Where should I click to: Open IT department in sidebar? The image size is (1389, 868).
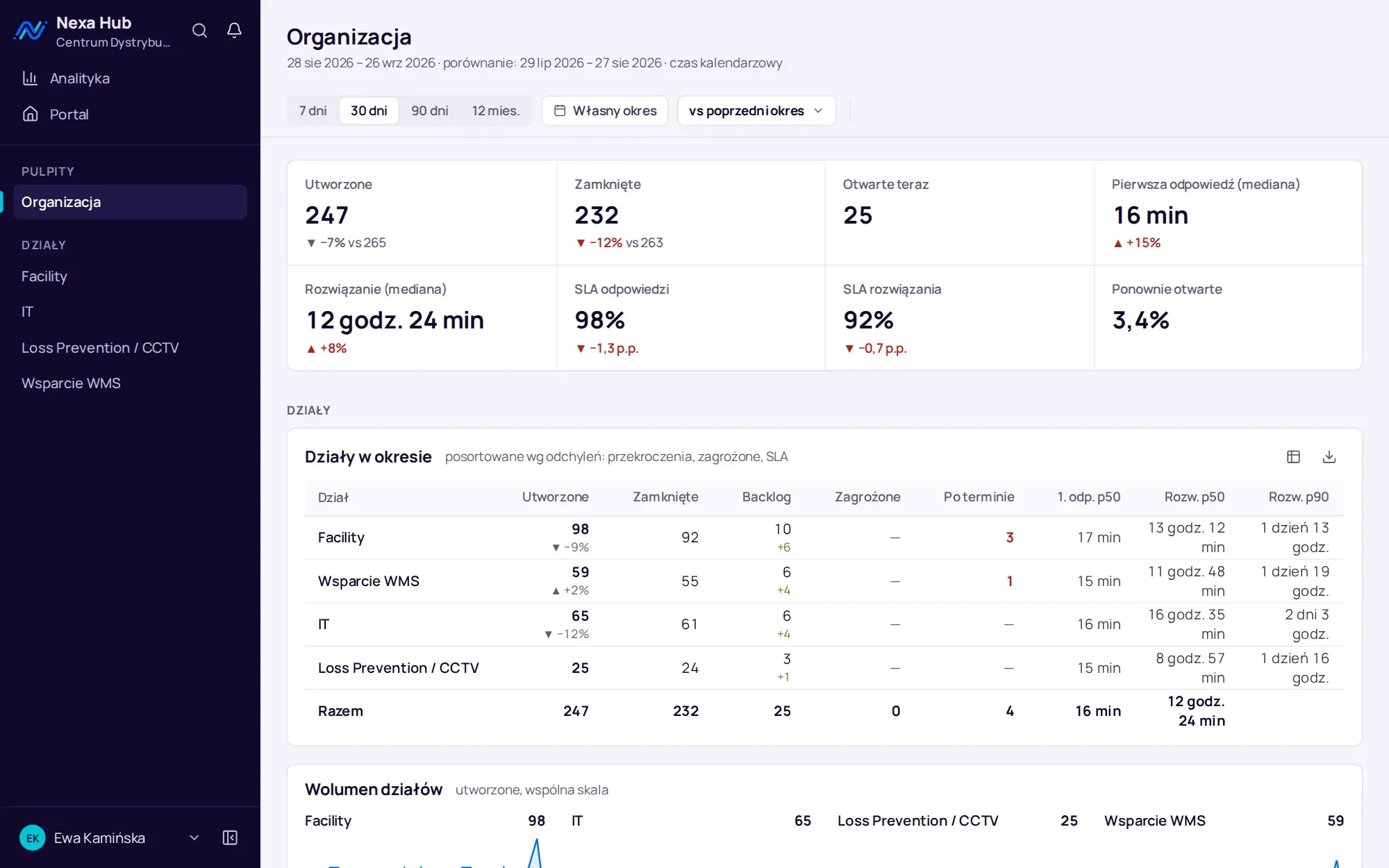130,312
